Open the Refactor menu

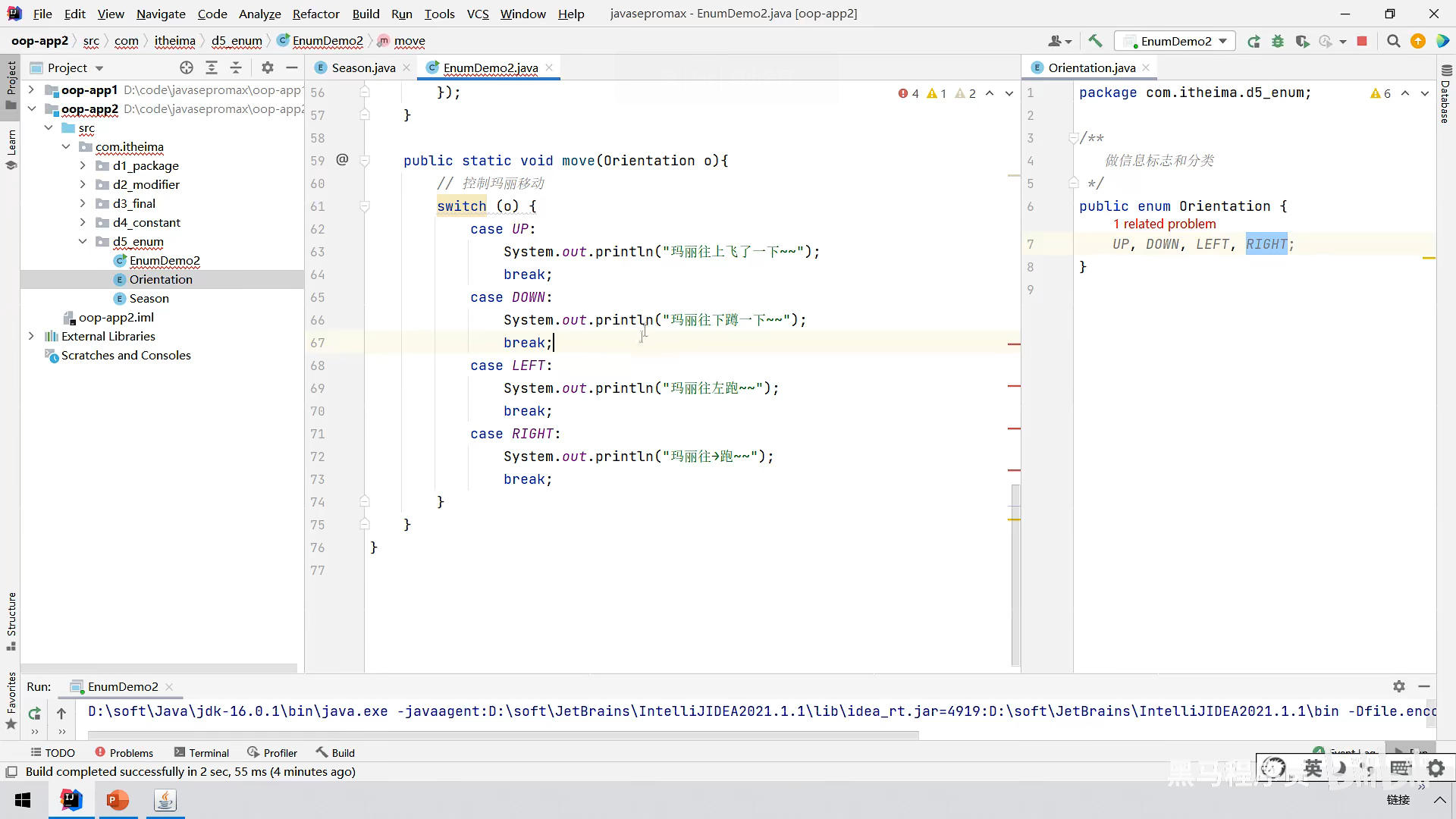point(315,14)
